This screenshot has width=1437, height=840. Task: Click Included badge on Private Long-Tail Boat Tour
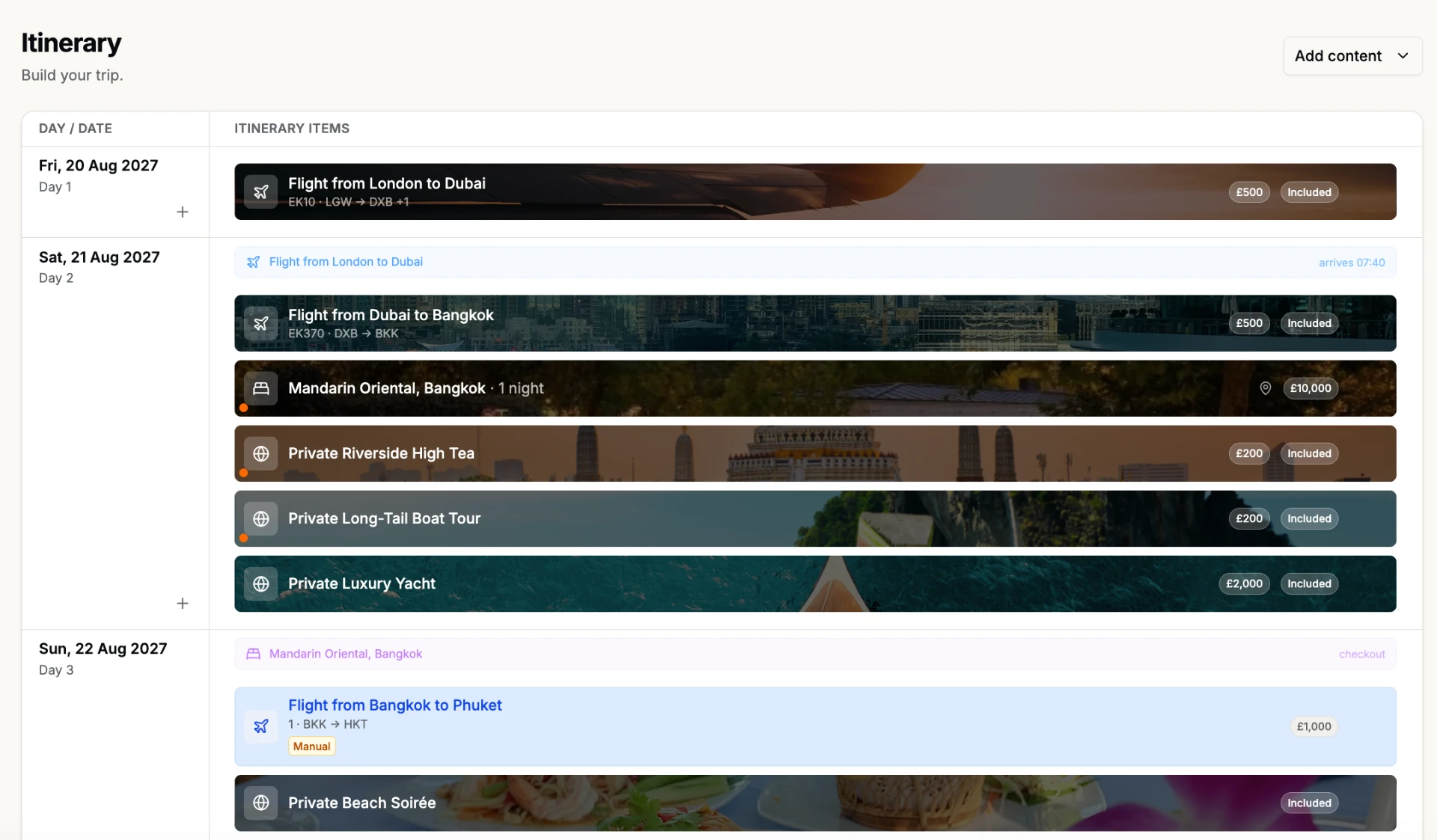click(x=1309, y=518)
